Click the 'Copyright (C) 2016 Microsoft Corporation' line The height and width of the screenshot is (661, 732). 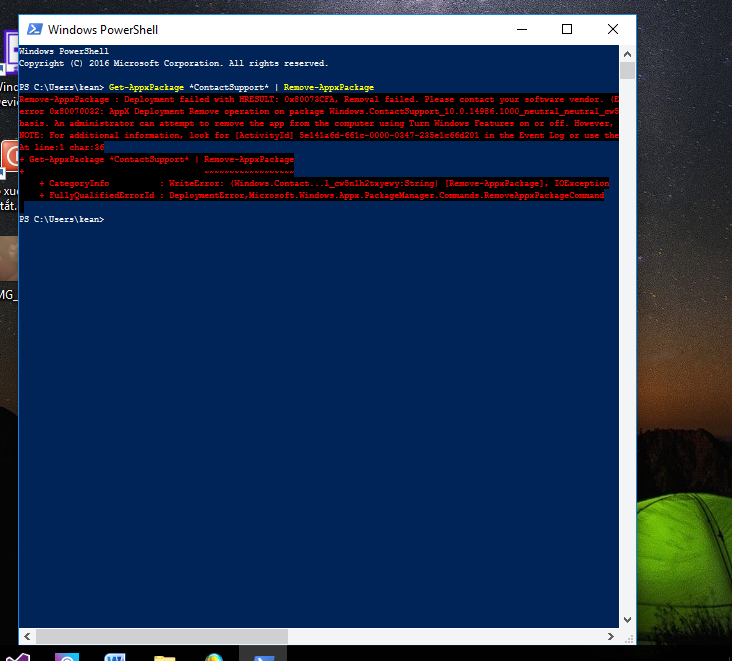pyautogui.click(x=174, y=63)
